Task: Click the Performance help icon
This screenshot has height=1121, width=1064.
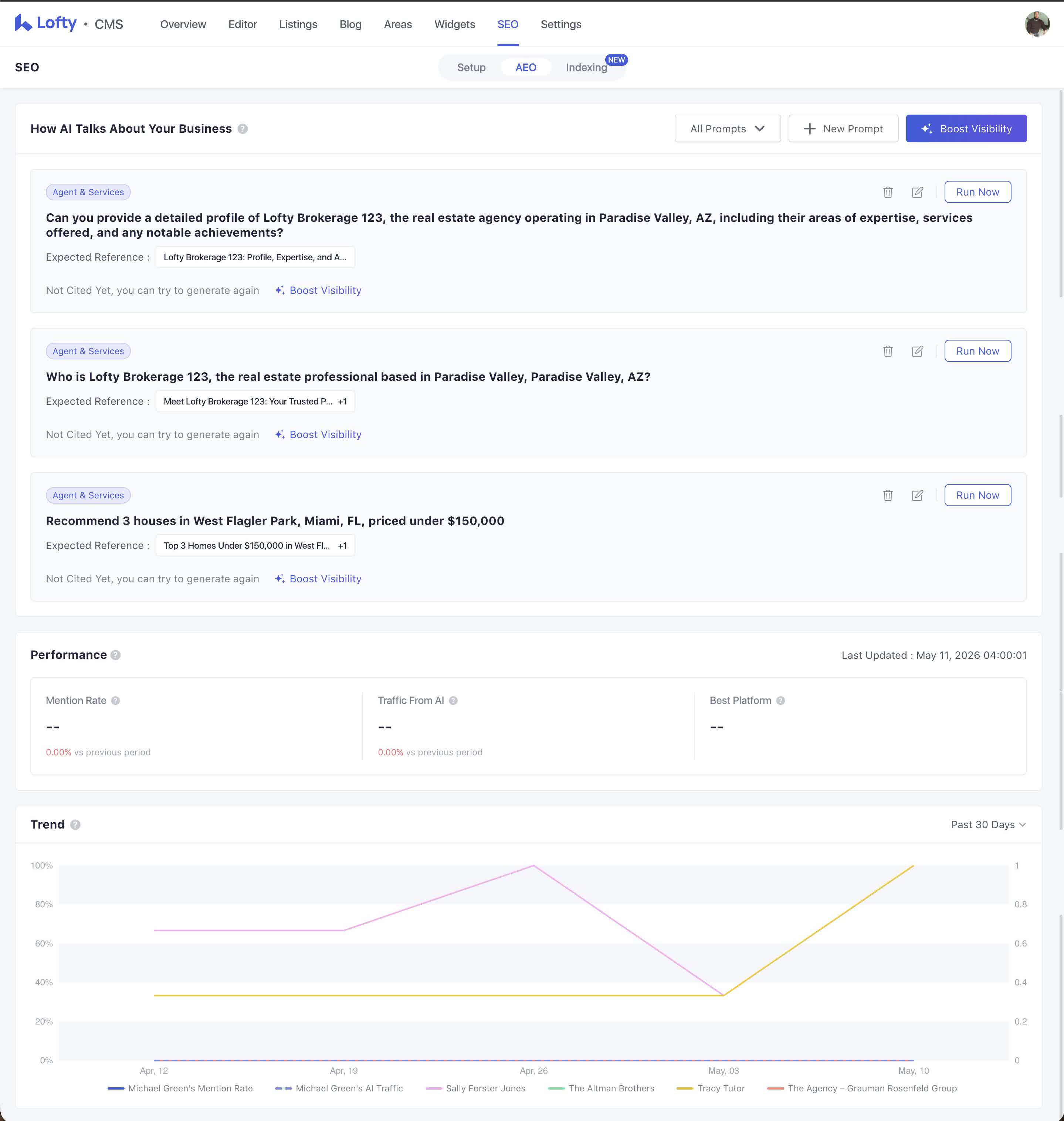Action: [116, 655]
